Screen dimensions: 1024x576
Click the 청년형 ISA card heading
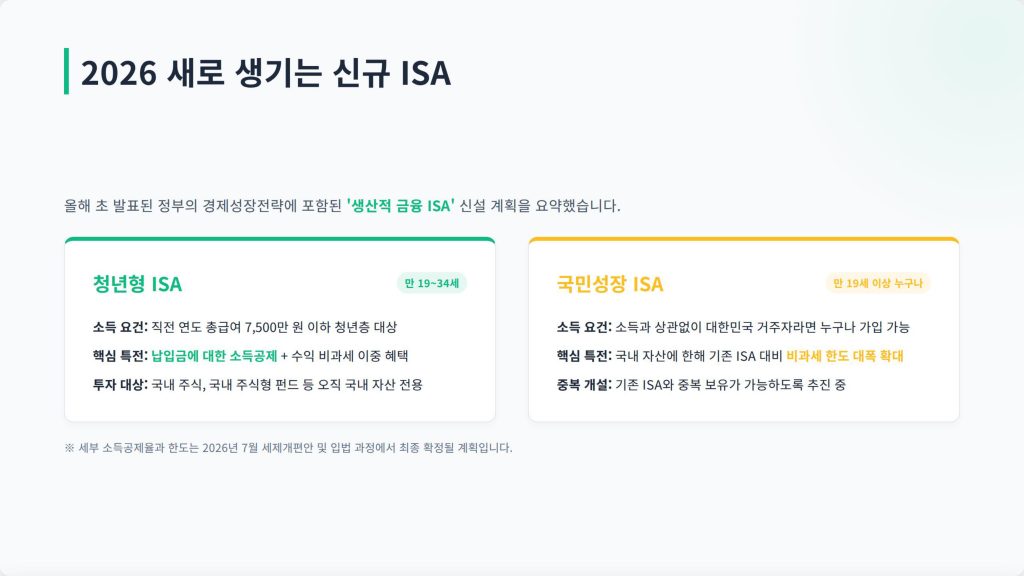137,284
